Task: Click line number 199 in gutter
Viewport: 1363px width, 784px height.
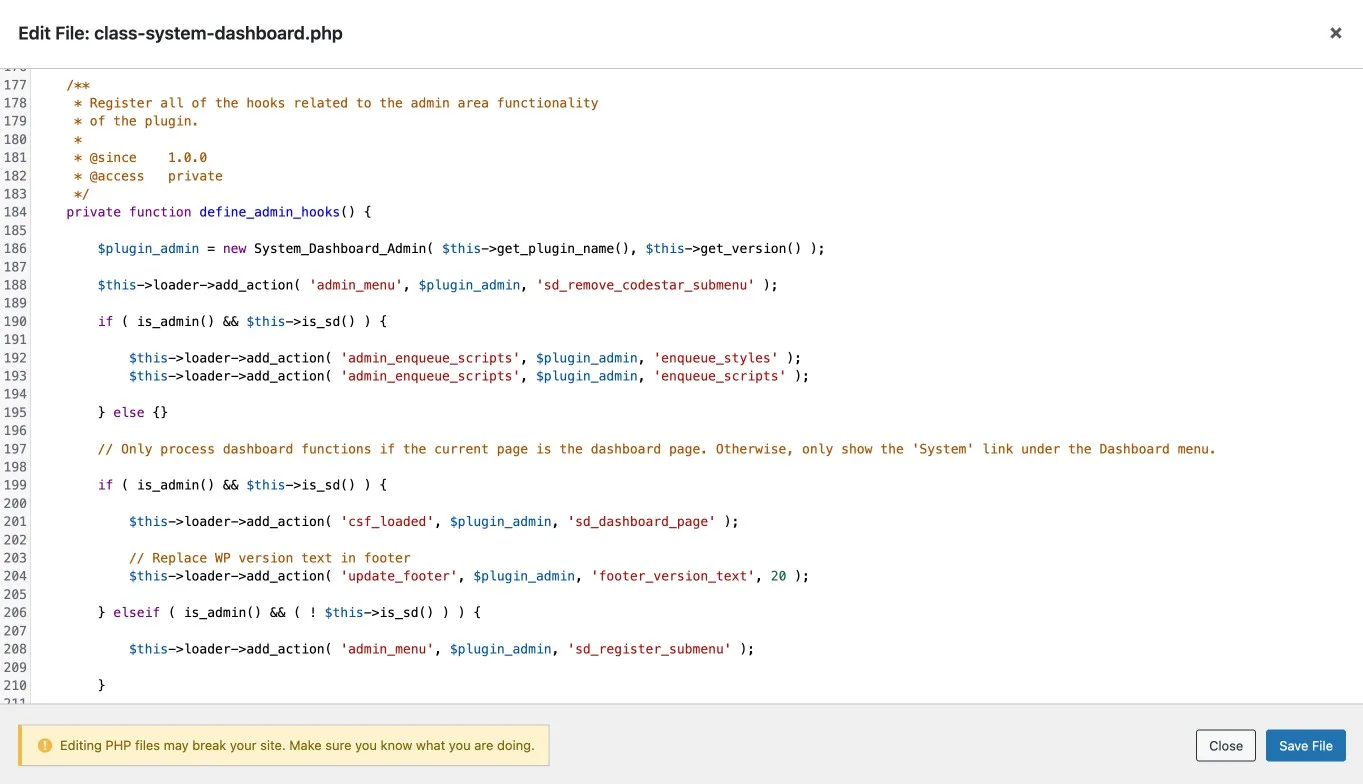Action: [15, 485]
